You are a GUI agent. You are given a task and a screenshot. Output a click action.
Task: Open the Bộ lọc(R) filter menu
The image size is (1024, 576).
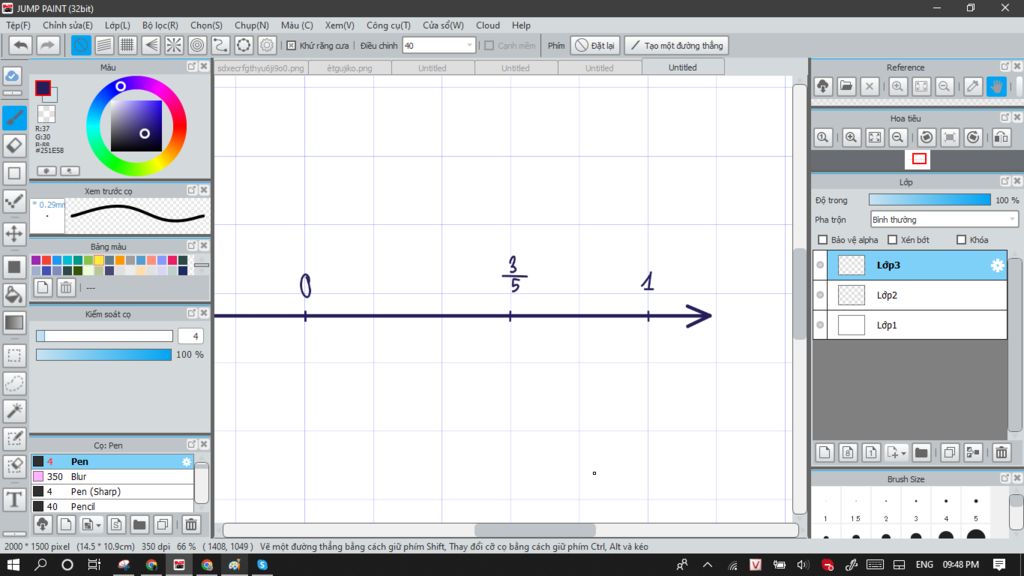click(x=160, y=25)
